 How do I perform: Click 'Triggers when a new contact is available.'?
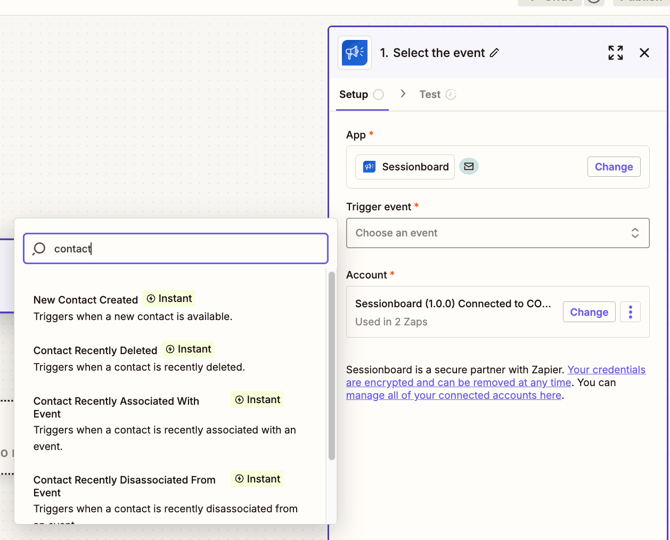(133, 317)
